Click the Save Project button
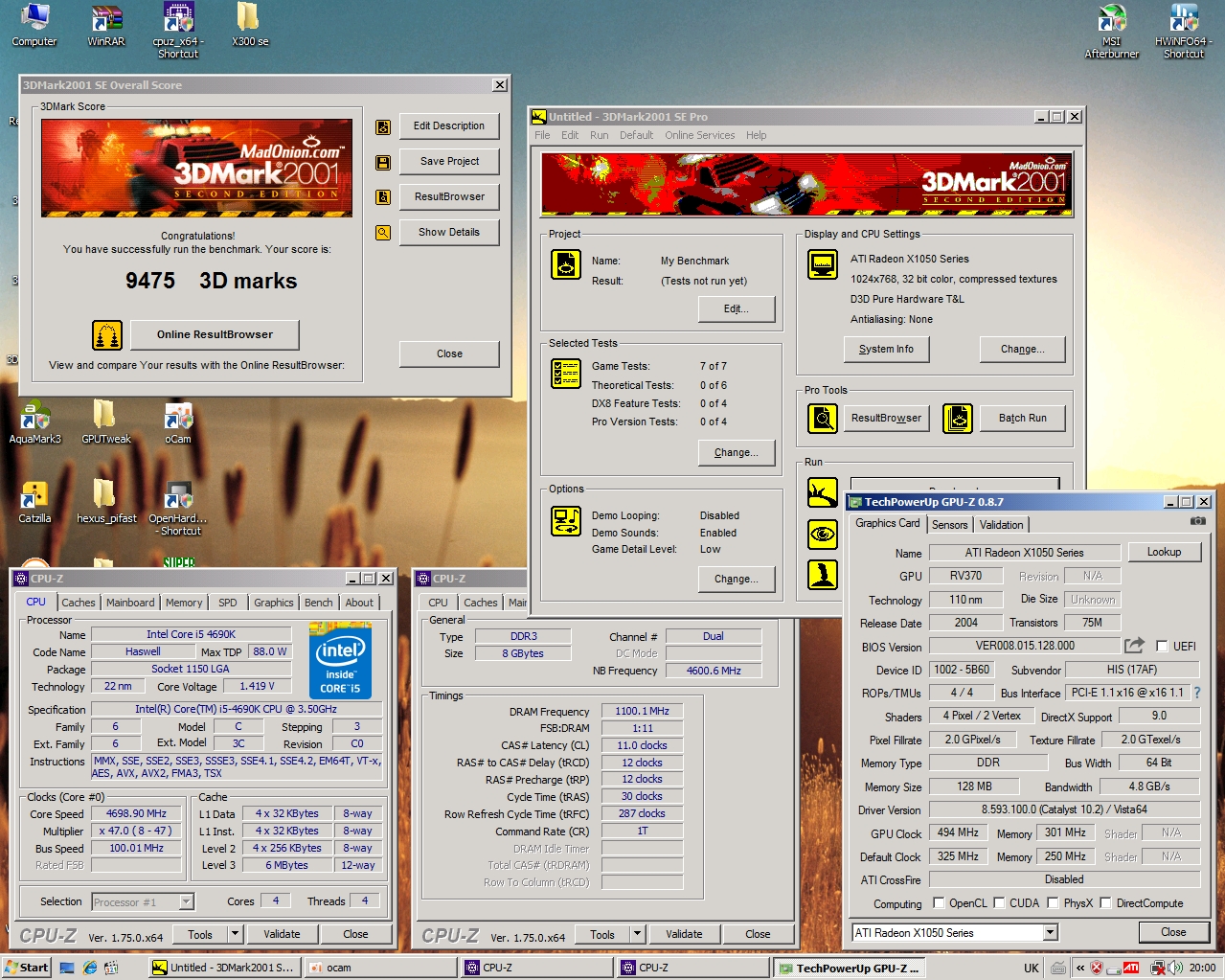The width and height of the screenshot is (1225, 980). (x=449, y=161)
